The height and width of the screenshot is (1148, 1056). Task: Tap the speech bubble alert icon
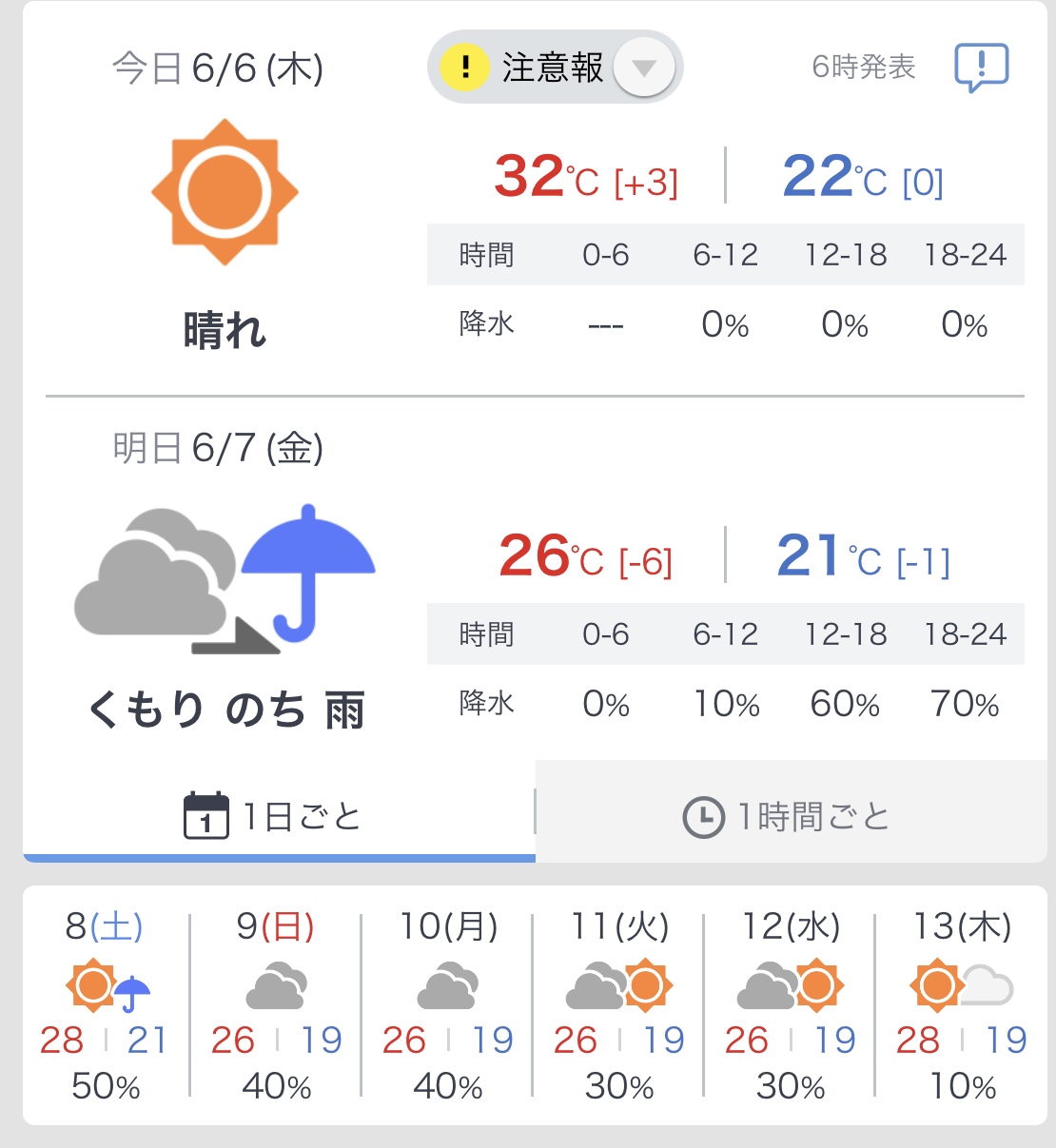(981, 68)
